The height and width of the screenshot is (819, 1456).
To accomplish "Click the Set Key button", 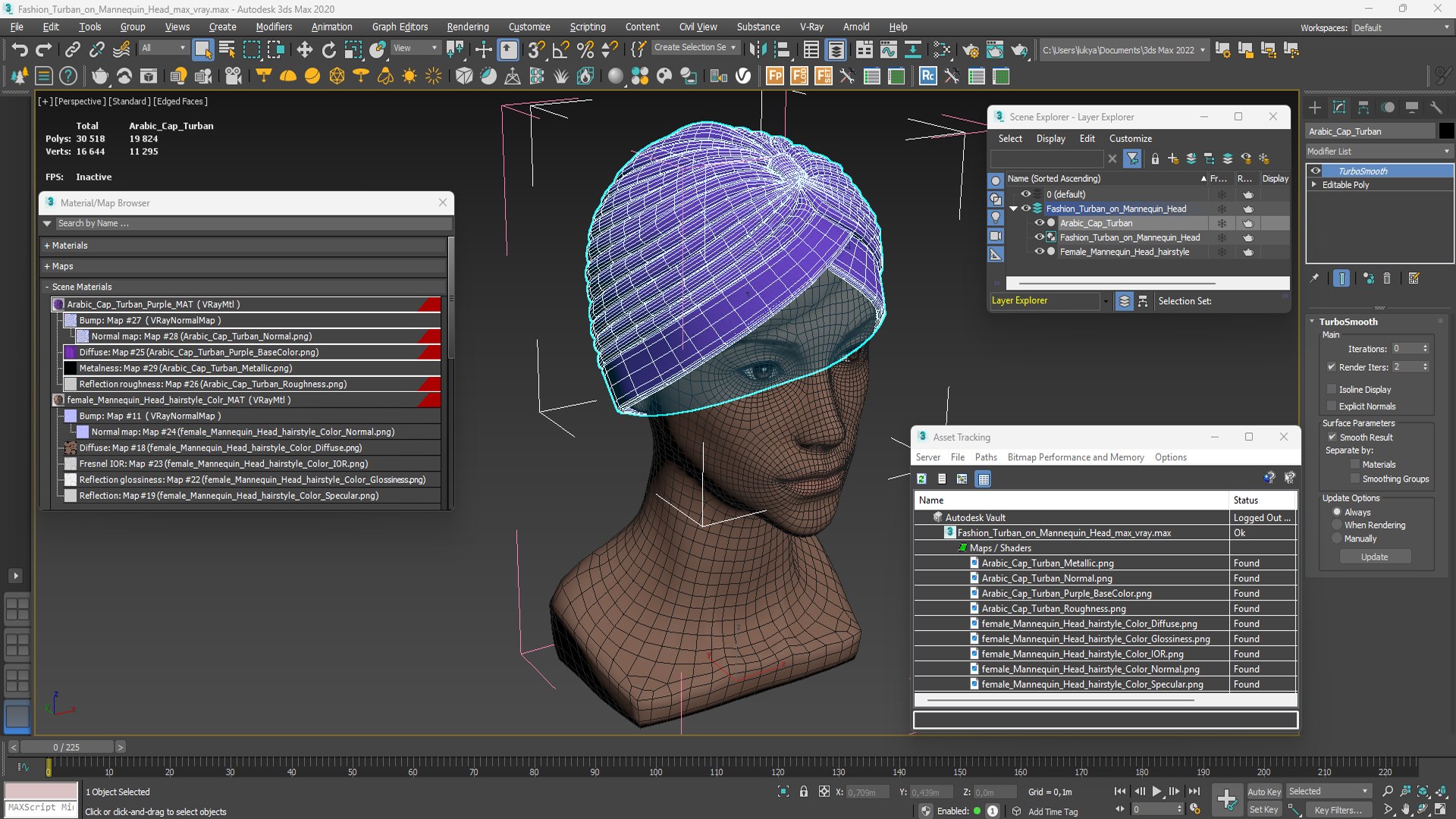I will [x=1264, y=809].
